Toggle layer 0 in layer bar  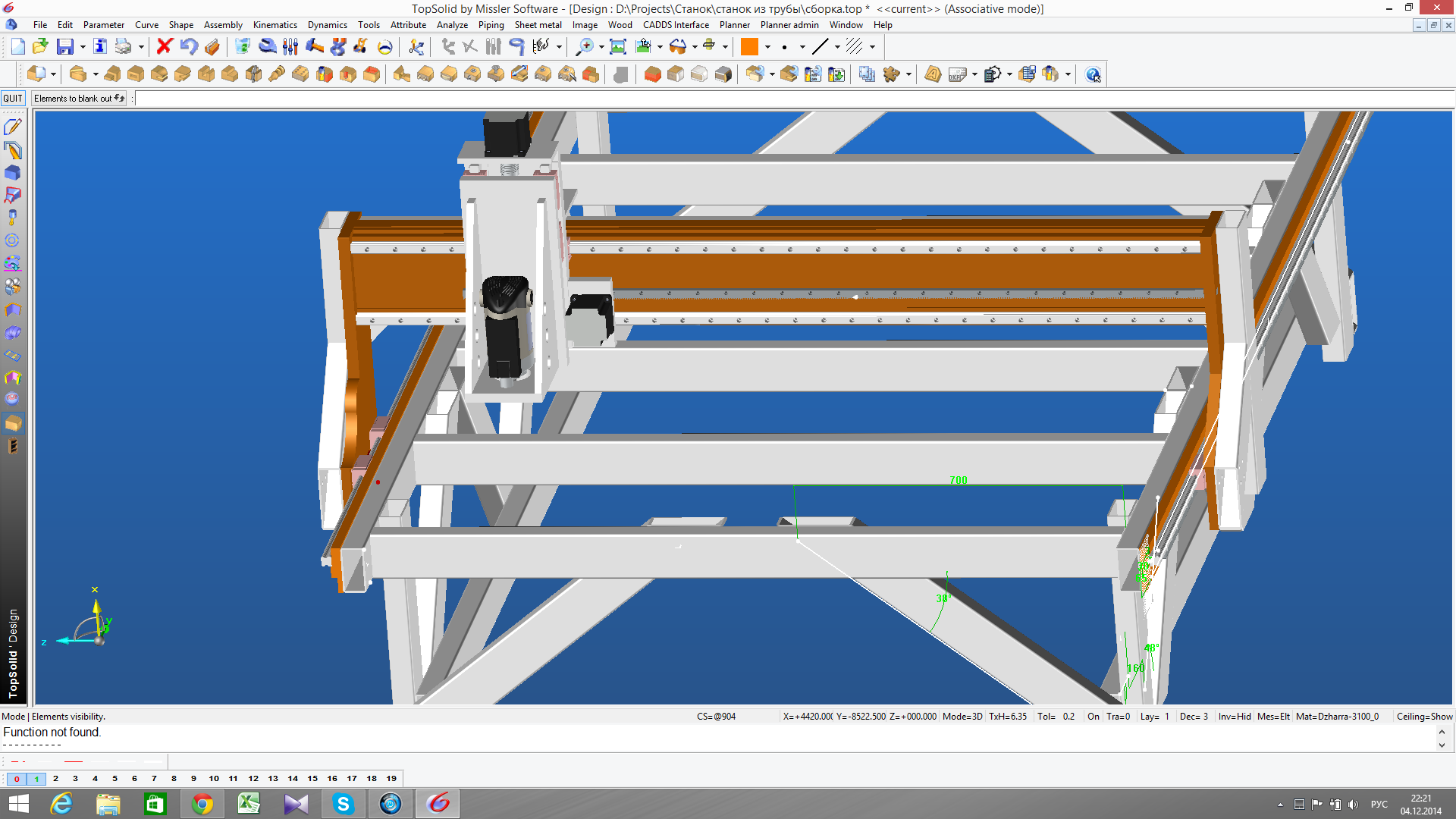point(17,779)
